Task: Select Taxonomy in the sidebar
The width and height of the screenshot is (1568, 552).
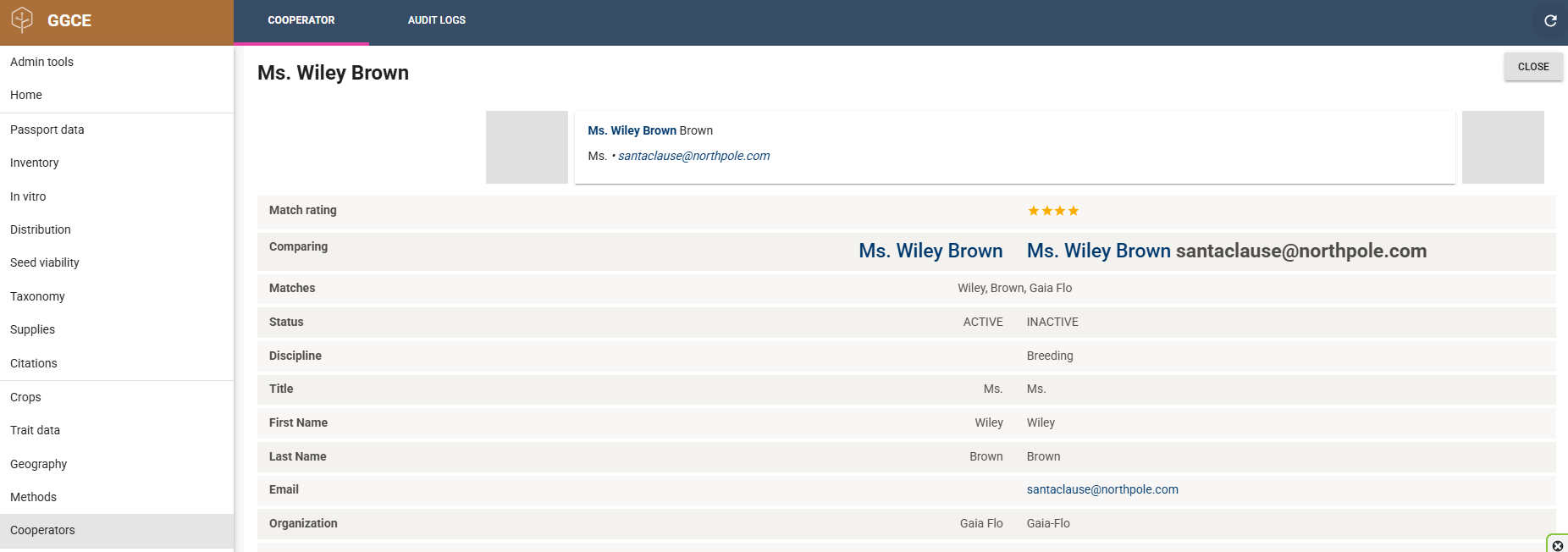Action: (37, 296)
